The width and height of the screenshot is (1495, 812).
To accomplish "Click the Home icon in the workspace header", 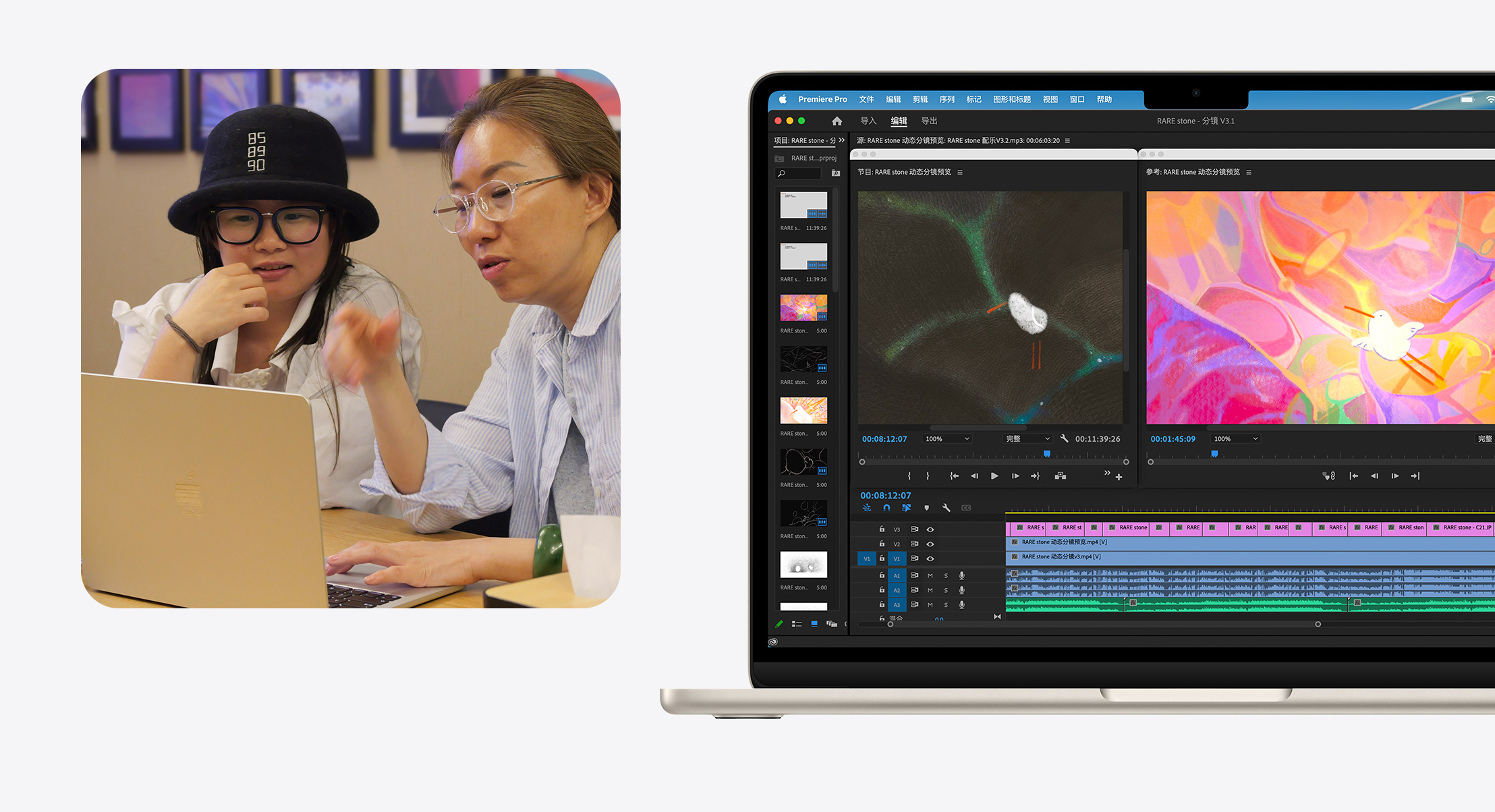I will point(837,121).
